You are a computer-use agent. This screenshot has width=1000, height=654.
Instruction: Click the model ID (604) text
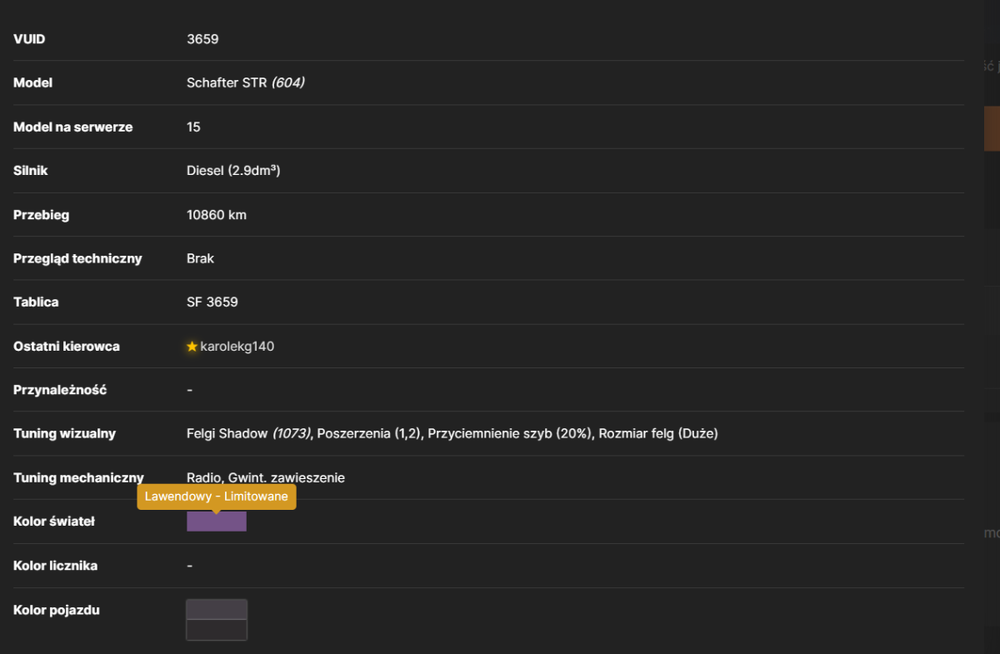pyautogui.click(x=288, y=82)
